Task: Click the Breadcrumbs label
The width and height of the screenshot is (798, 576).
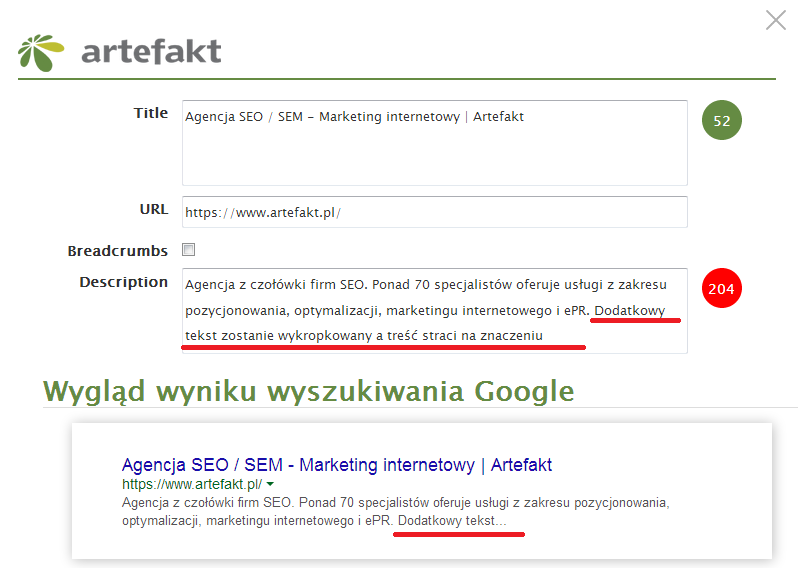Action: tap(118, 251)
